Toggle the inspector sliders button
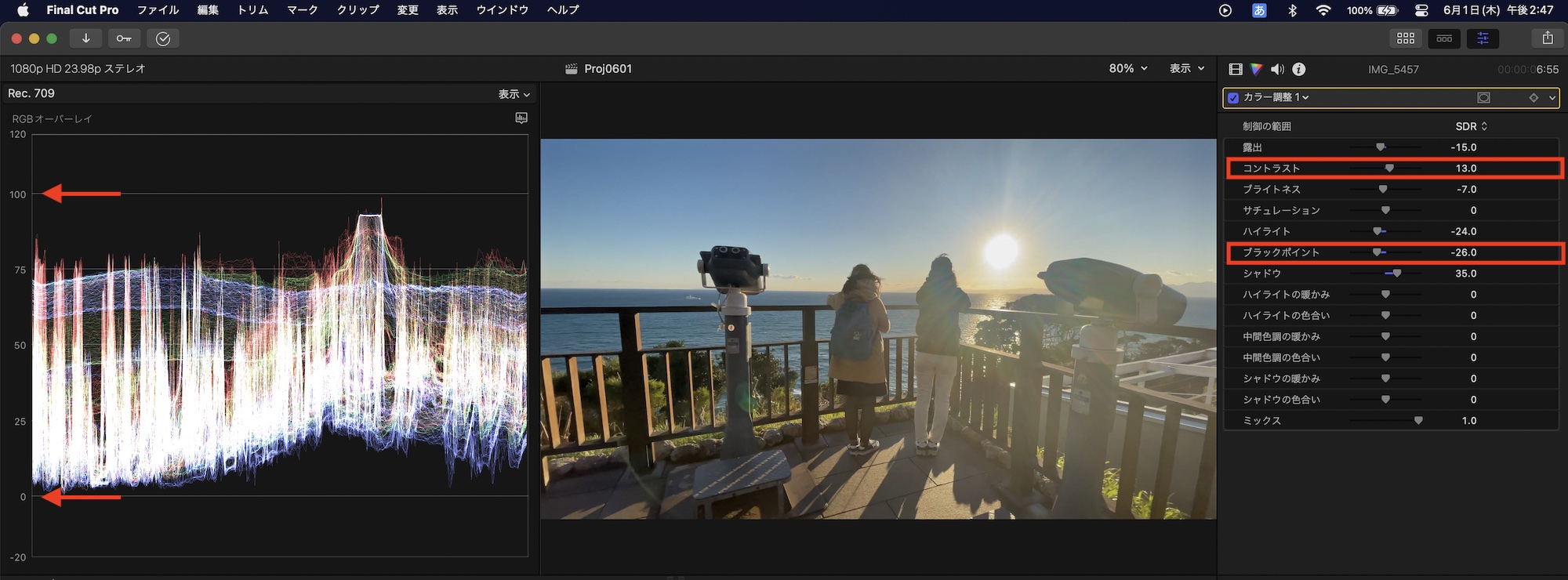 1483,38
